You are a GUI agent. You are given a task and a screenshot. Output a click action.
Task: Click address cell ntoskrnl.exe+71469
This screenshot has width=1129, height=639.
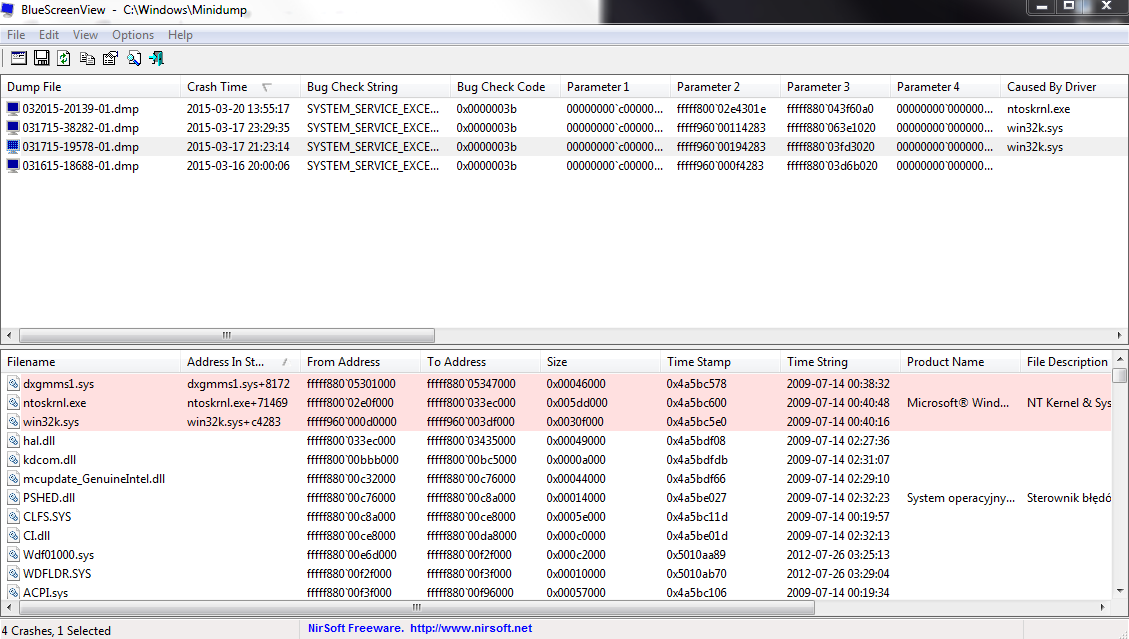click(x=238, y=403)
